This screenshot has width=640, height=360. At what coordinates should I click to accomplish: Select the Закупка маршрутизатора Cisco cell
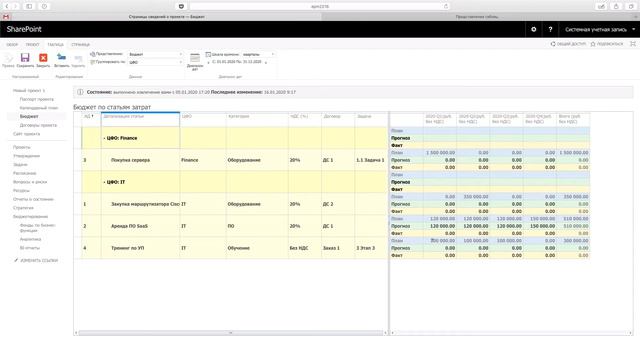(140, 204)
